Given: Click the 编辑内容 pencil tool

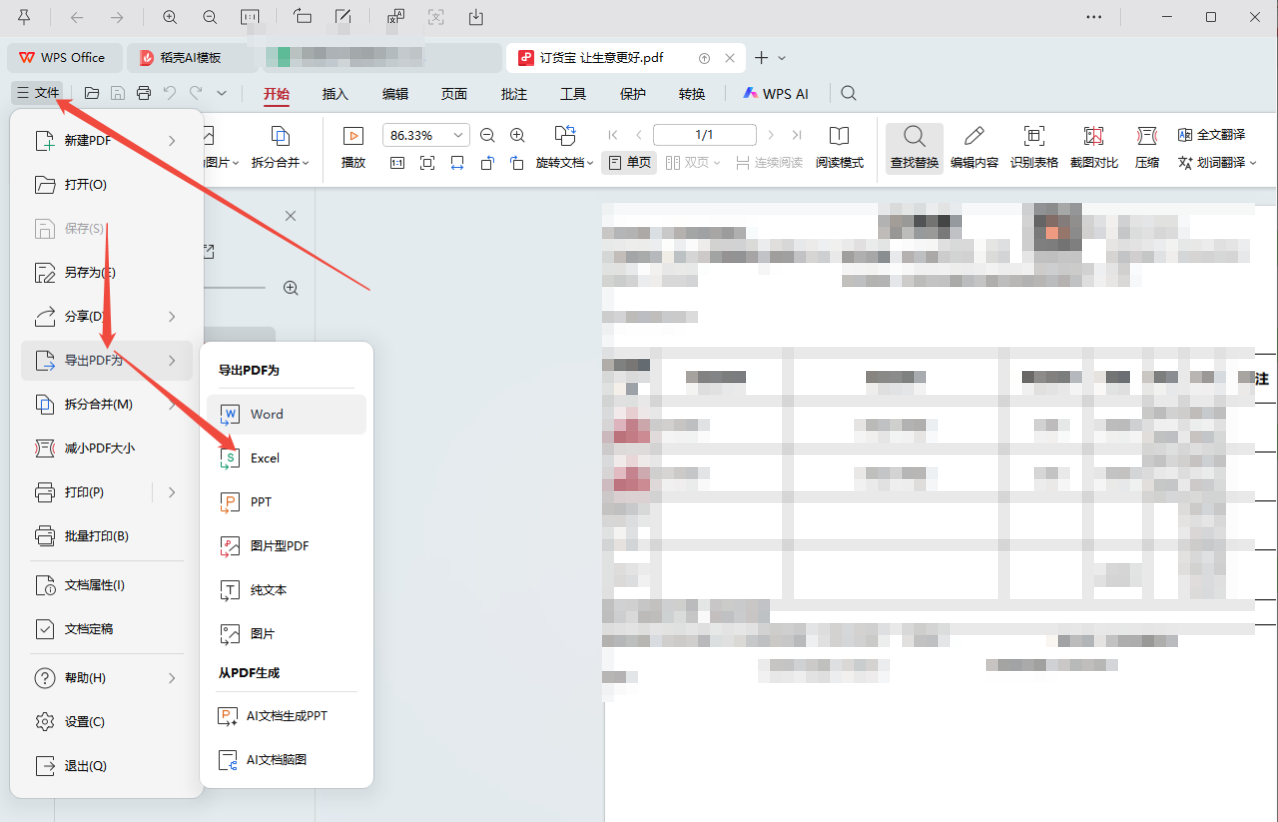Looking at the screenshot, I should [974, 147].
